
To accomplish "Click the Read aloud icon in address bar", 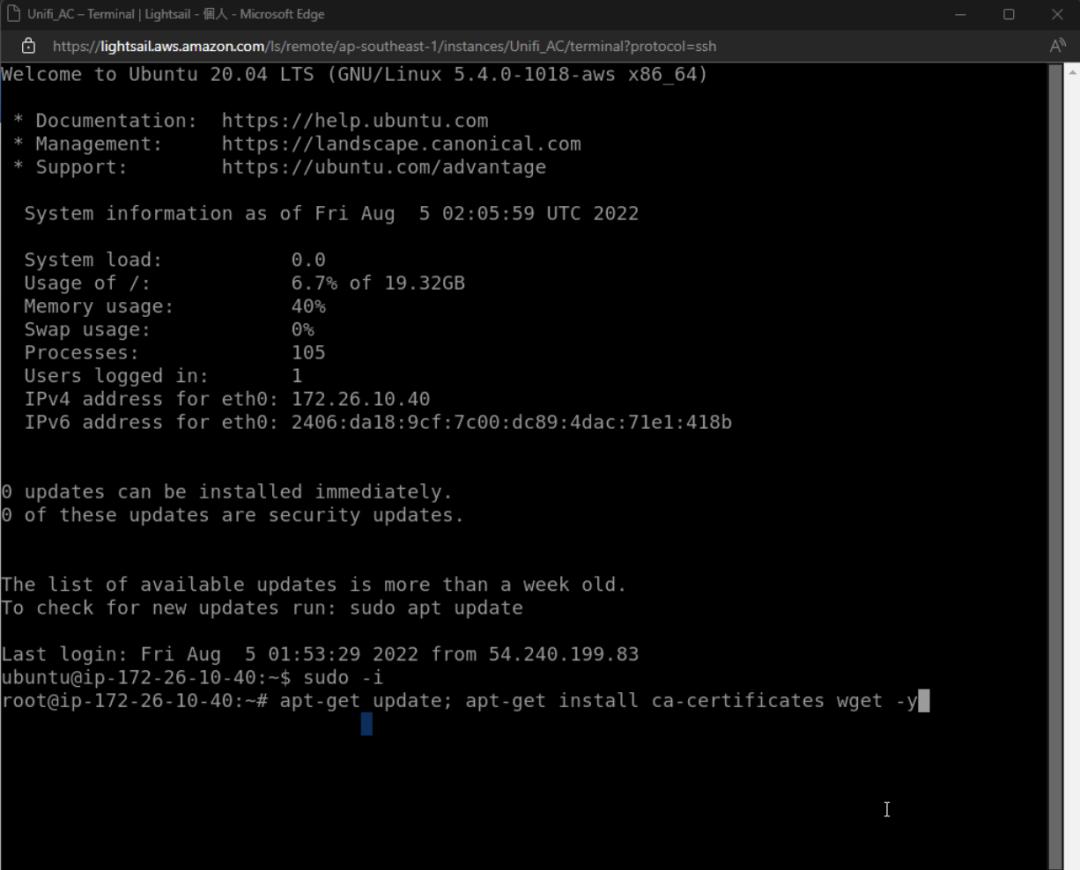I will (x=1057, y=46).
